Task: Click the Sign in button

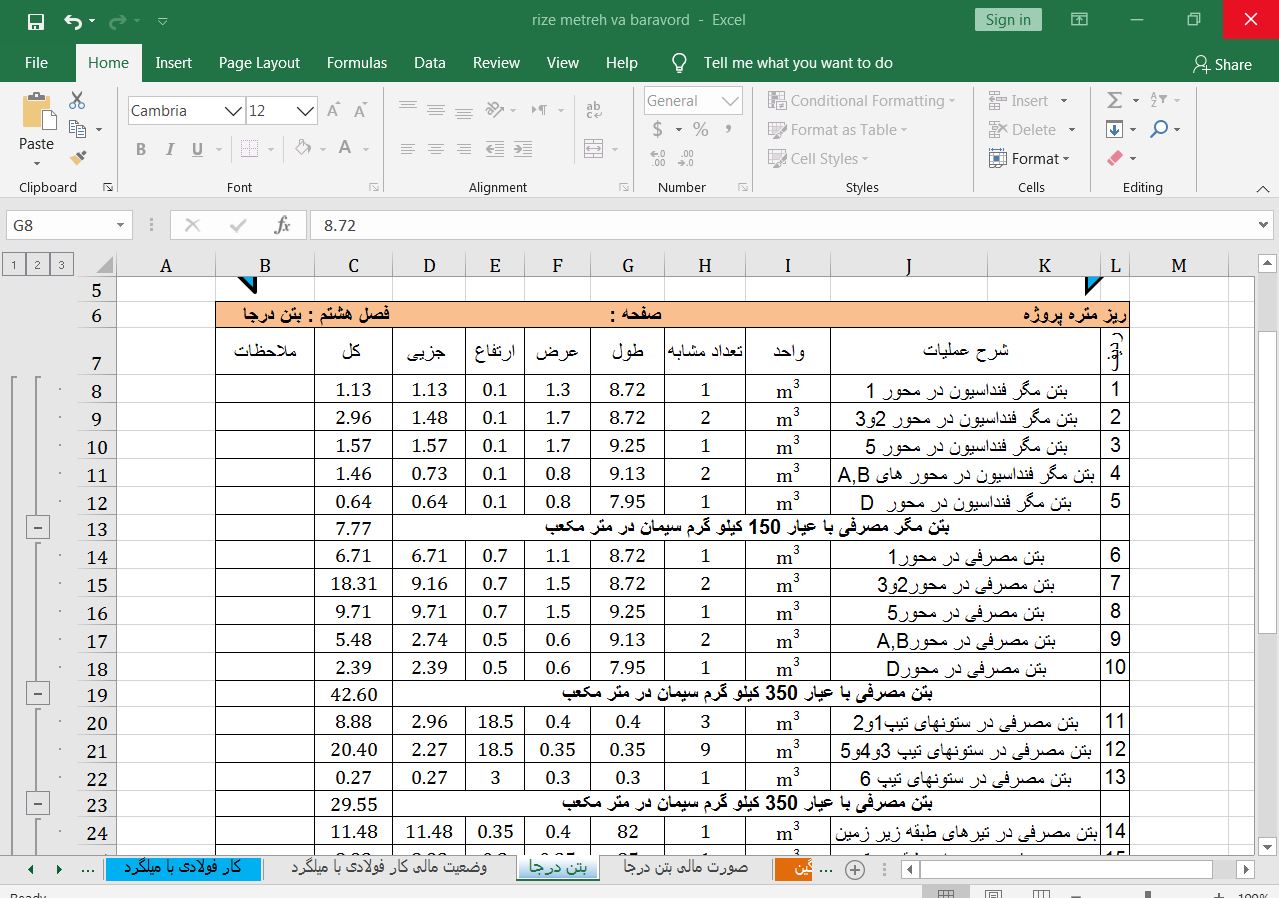Action: click(x=1007, y=20)
